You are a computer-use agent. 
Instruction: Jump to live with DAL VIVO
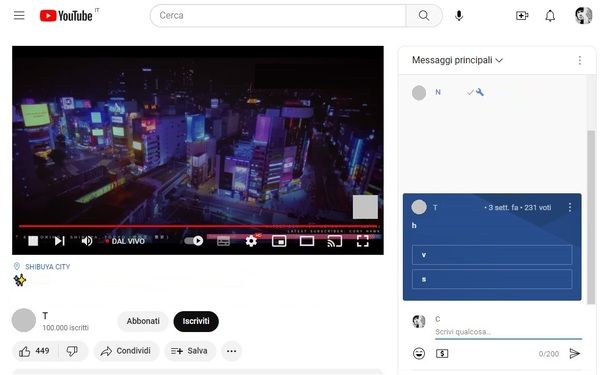[x=125, y=241]
